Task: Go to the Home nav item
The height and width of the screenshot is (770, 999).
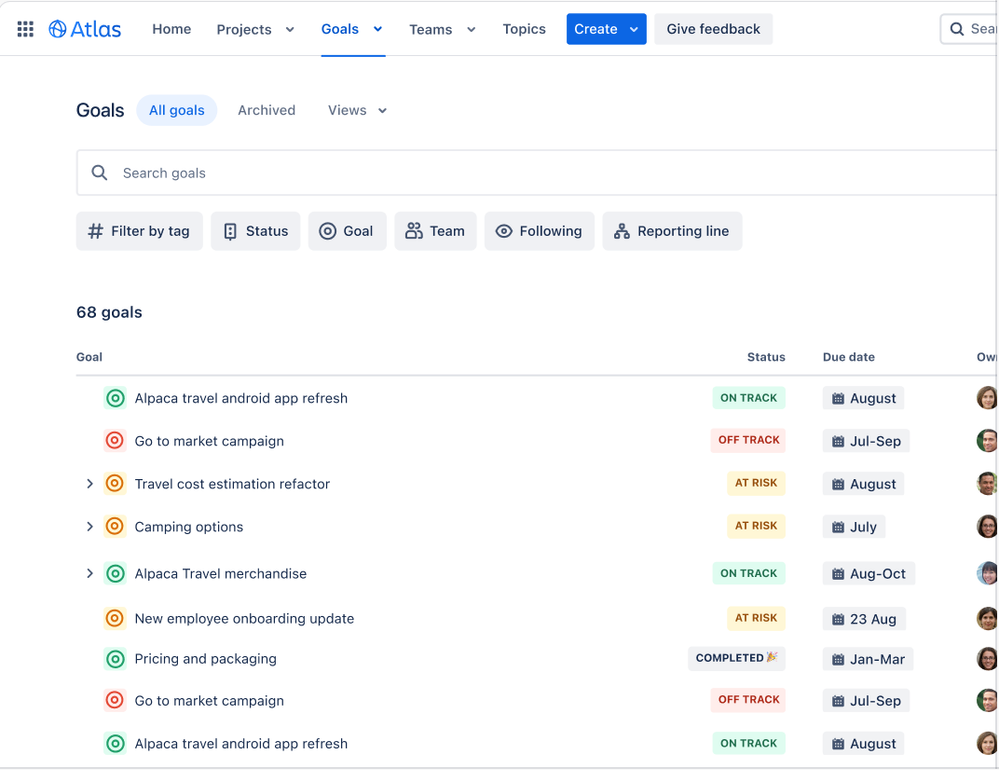Action: coord(171,29)
